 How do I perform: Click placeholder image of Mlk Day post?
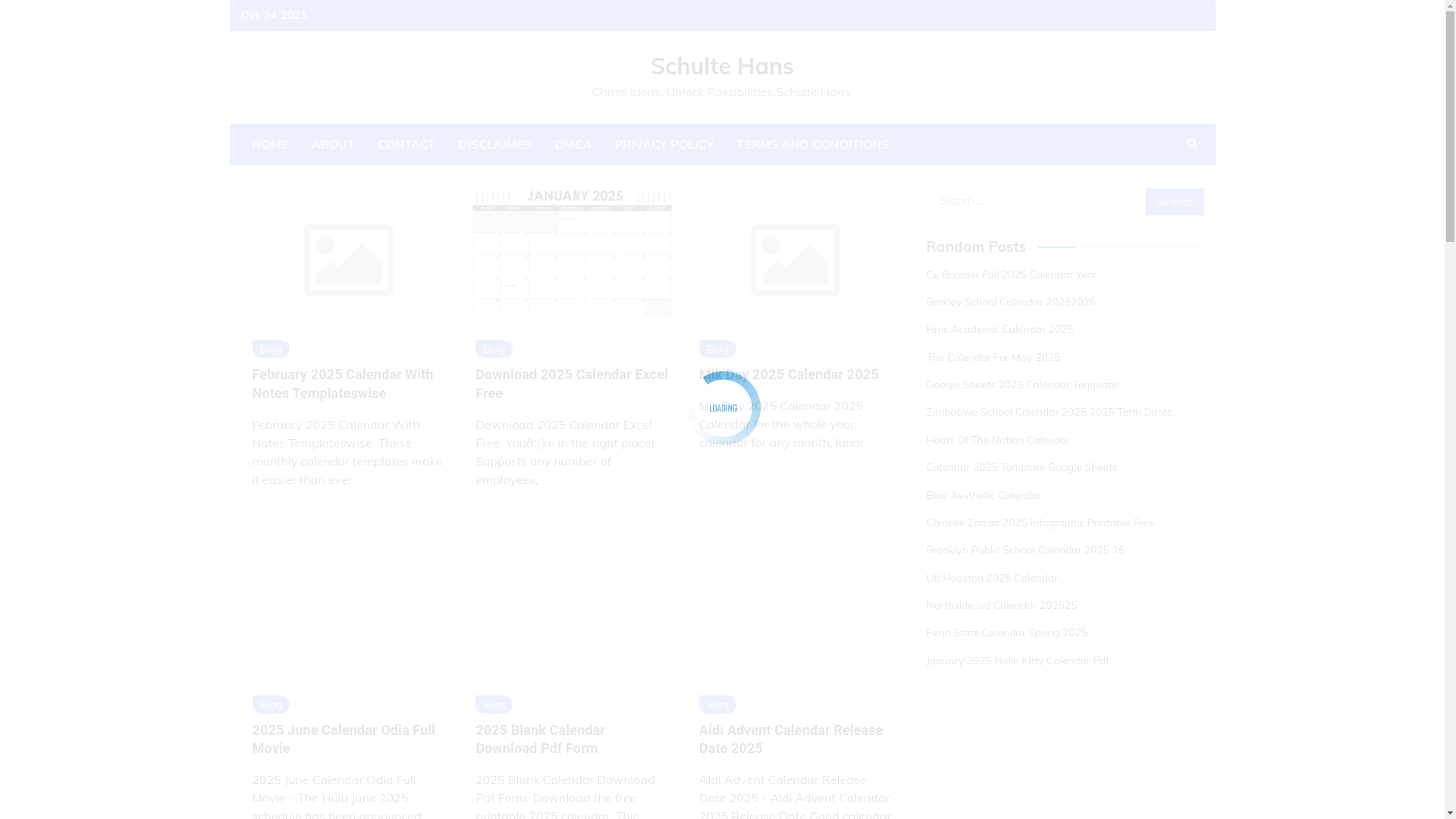(795, 258)
